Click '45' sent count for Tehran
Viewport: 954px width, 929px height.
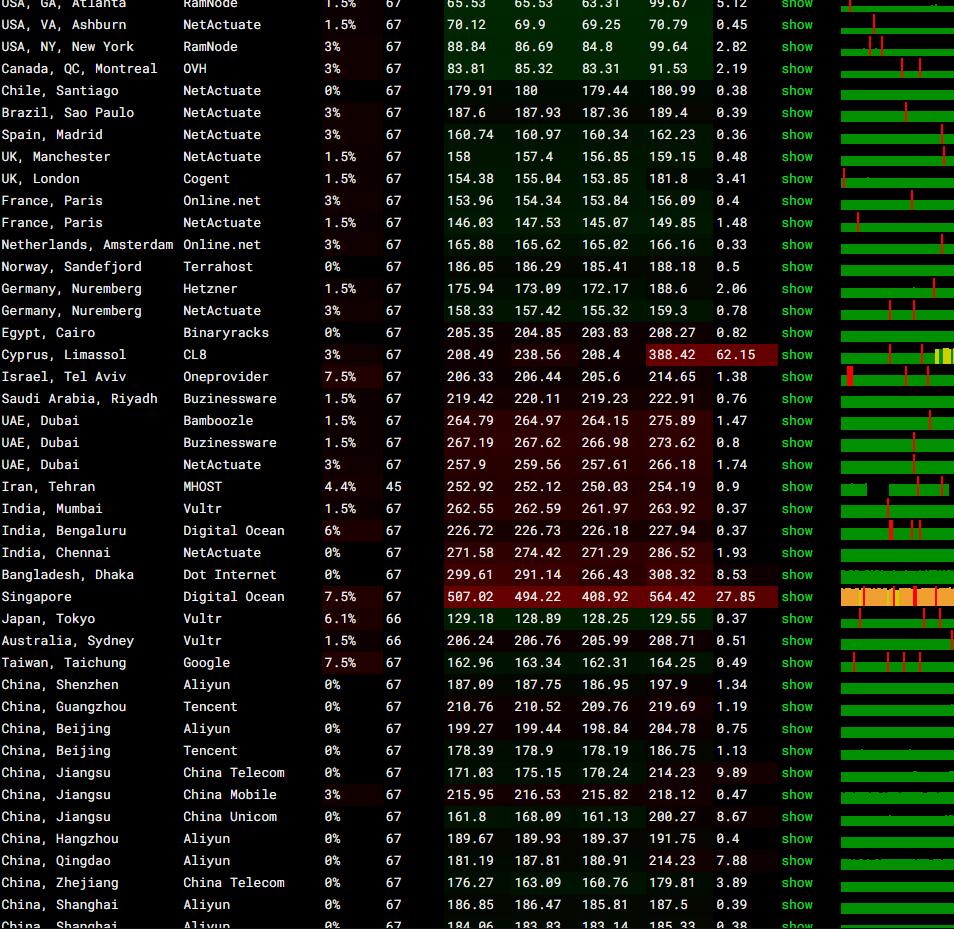click(394, 486)
